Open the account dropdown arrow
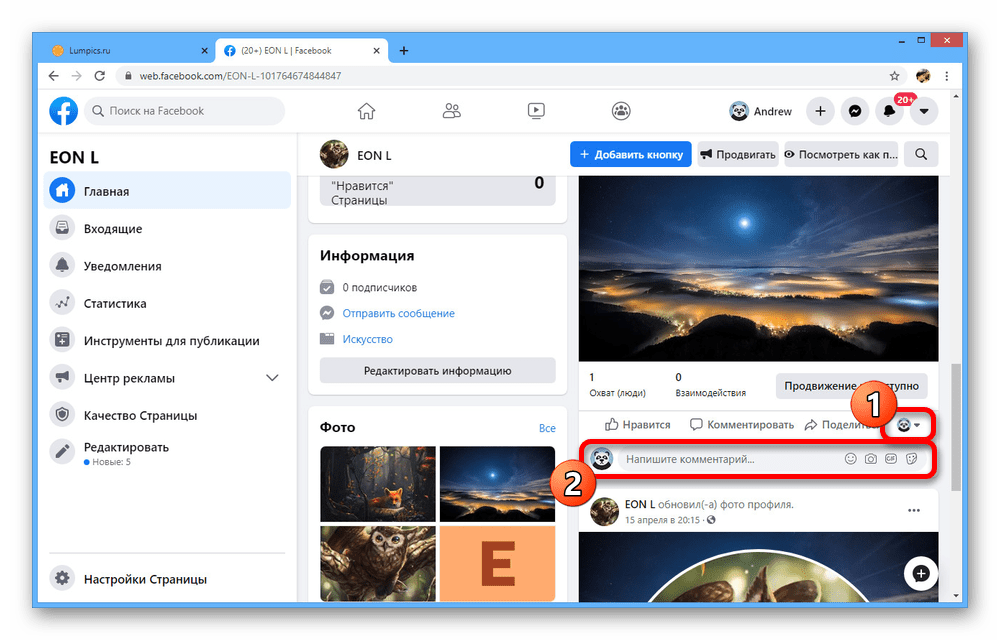1000x640 pixels. [x=923, y=111]
